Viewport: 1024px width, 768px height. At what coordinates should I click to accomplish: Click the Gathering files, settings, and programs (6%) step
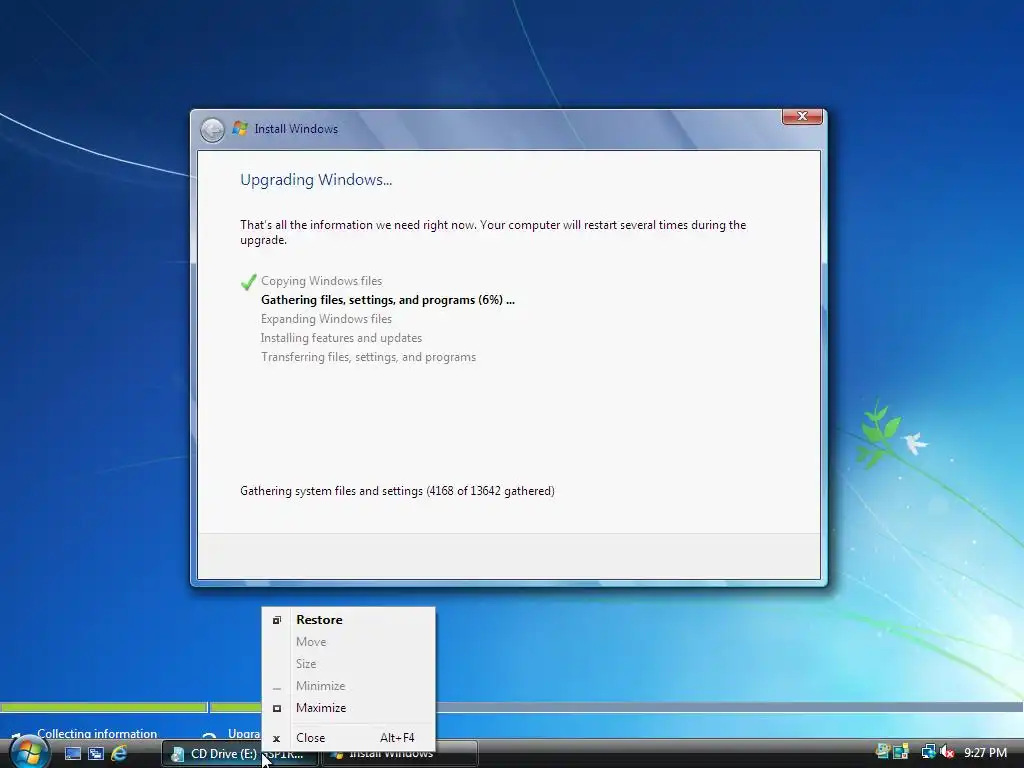[388, 300]
